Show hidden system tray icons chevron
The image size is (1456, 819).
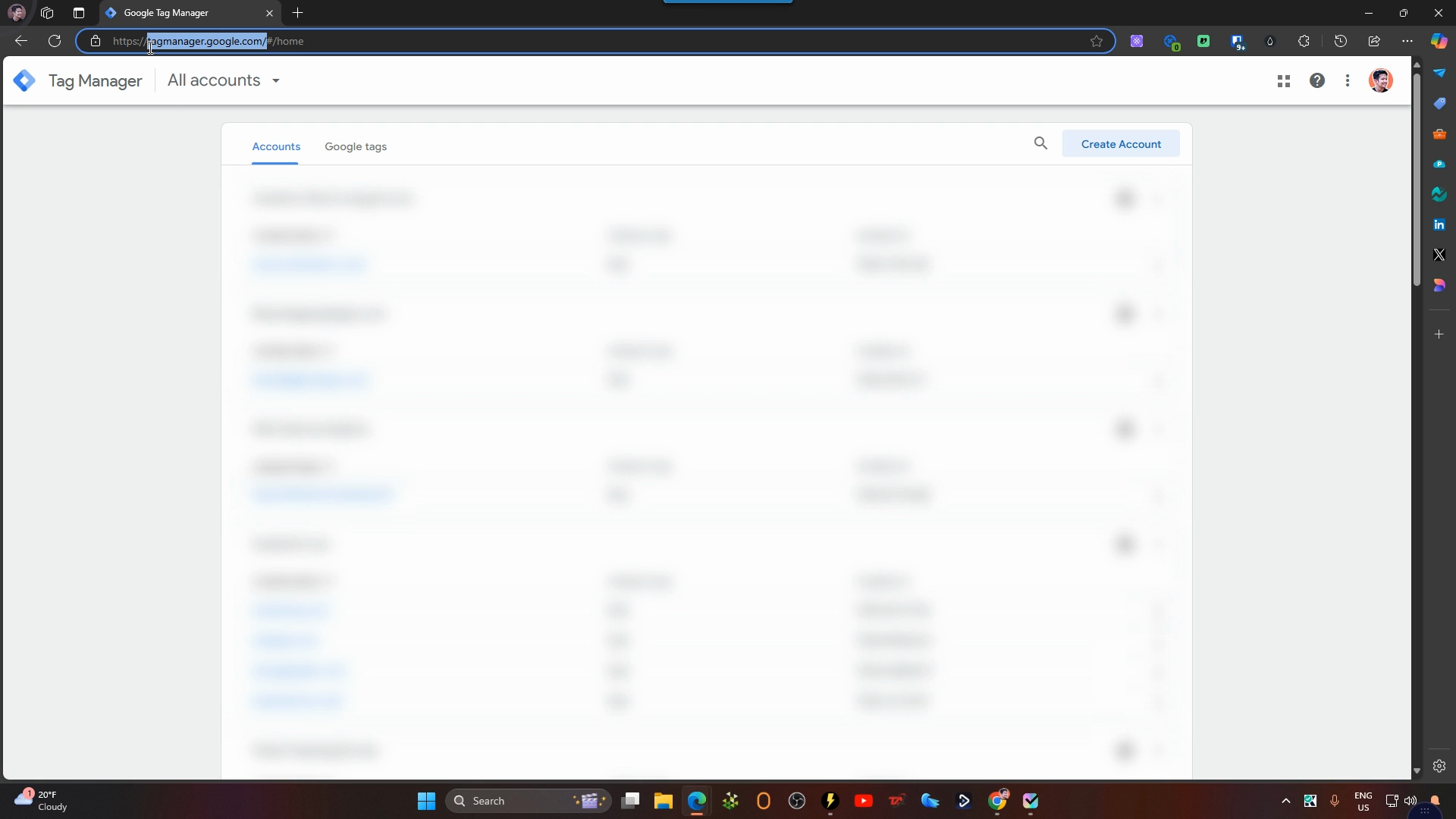pyautogui.click(x=1286, y=801)
